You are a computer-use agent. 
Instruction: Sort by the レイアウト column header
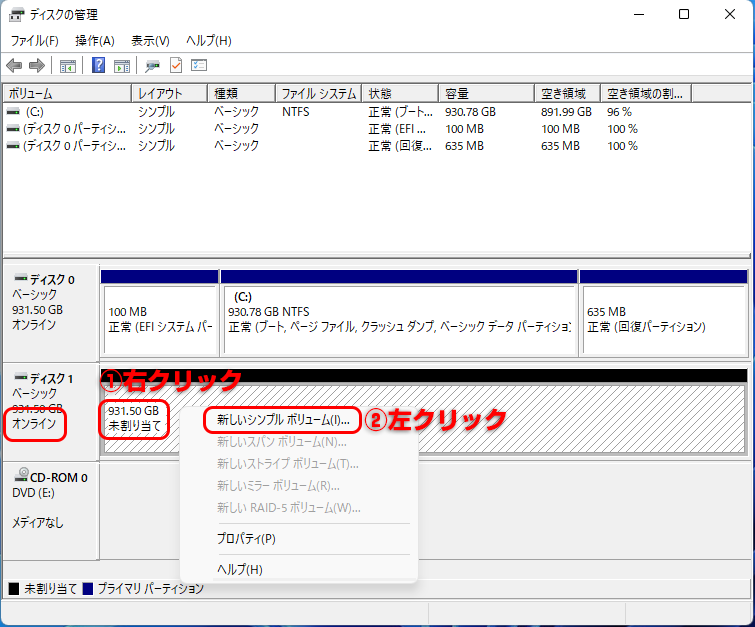coord(169,93)
